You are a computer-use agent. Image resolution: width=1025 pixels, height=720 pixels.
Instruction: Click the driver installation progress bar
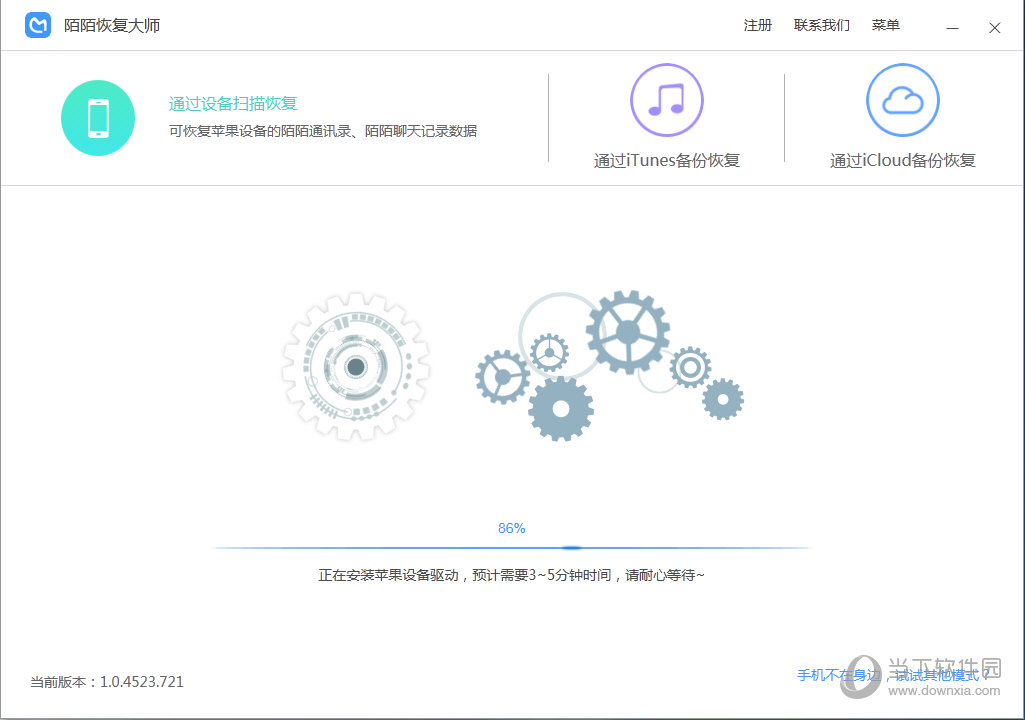coord(512,547)
